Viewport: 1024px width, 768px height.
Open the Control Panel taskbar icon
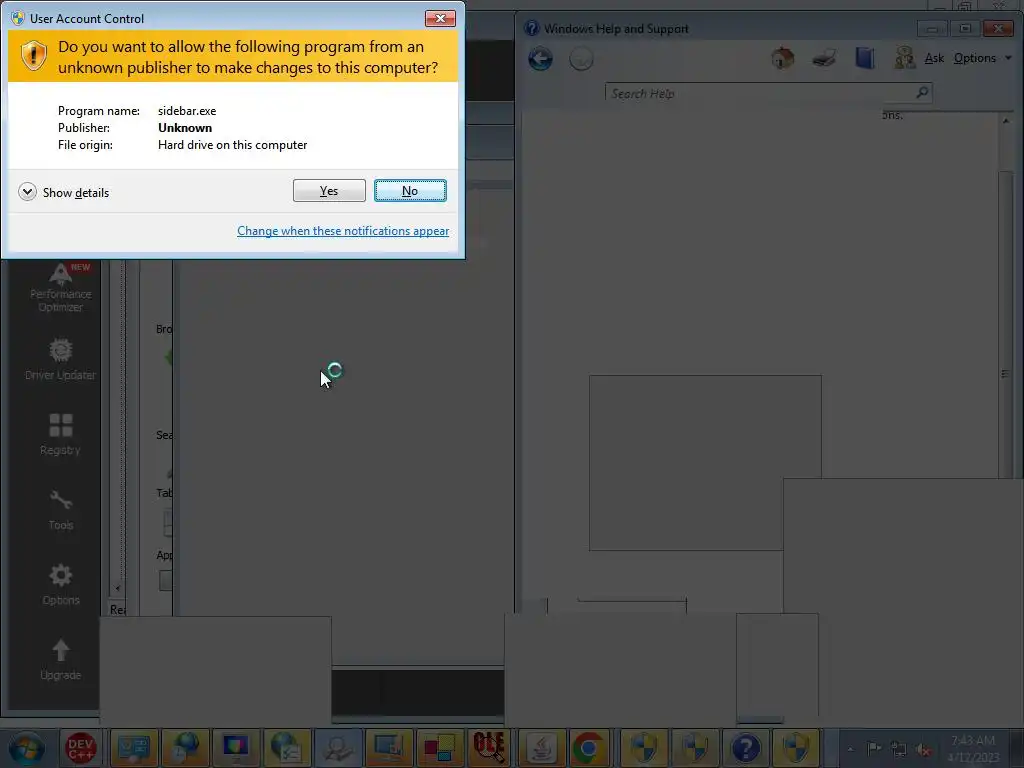coord(134,748)
